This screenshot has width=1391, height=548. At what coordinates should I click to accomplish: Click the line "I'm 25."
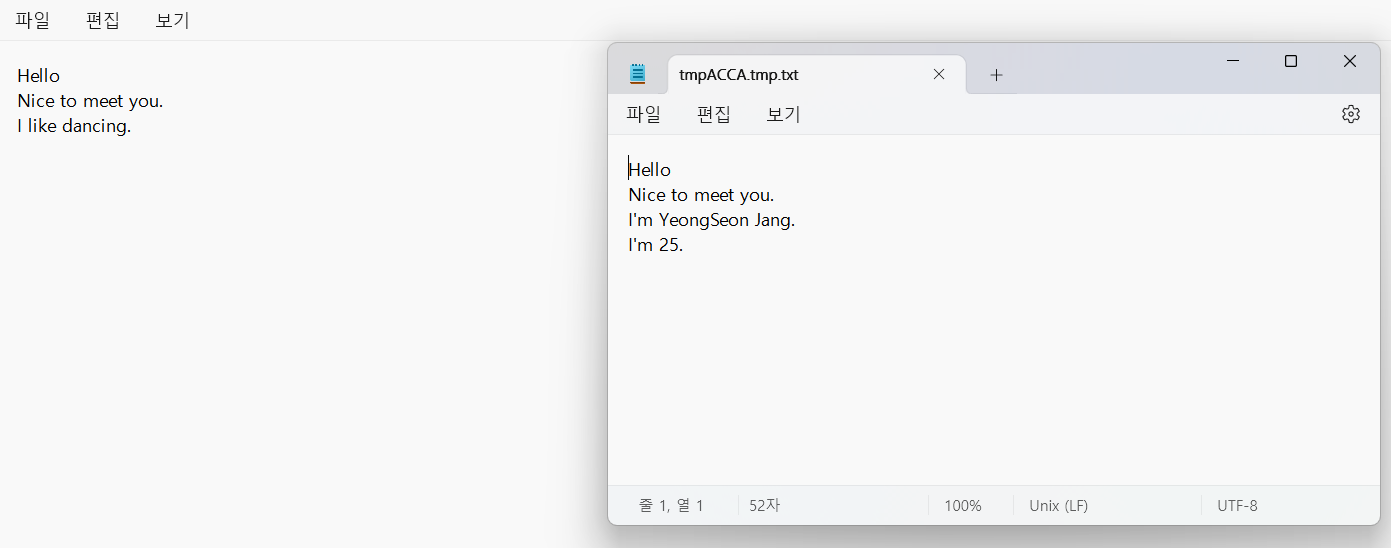pyautogui.click(x=656, y=245)
